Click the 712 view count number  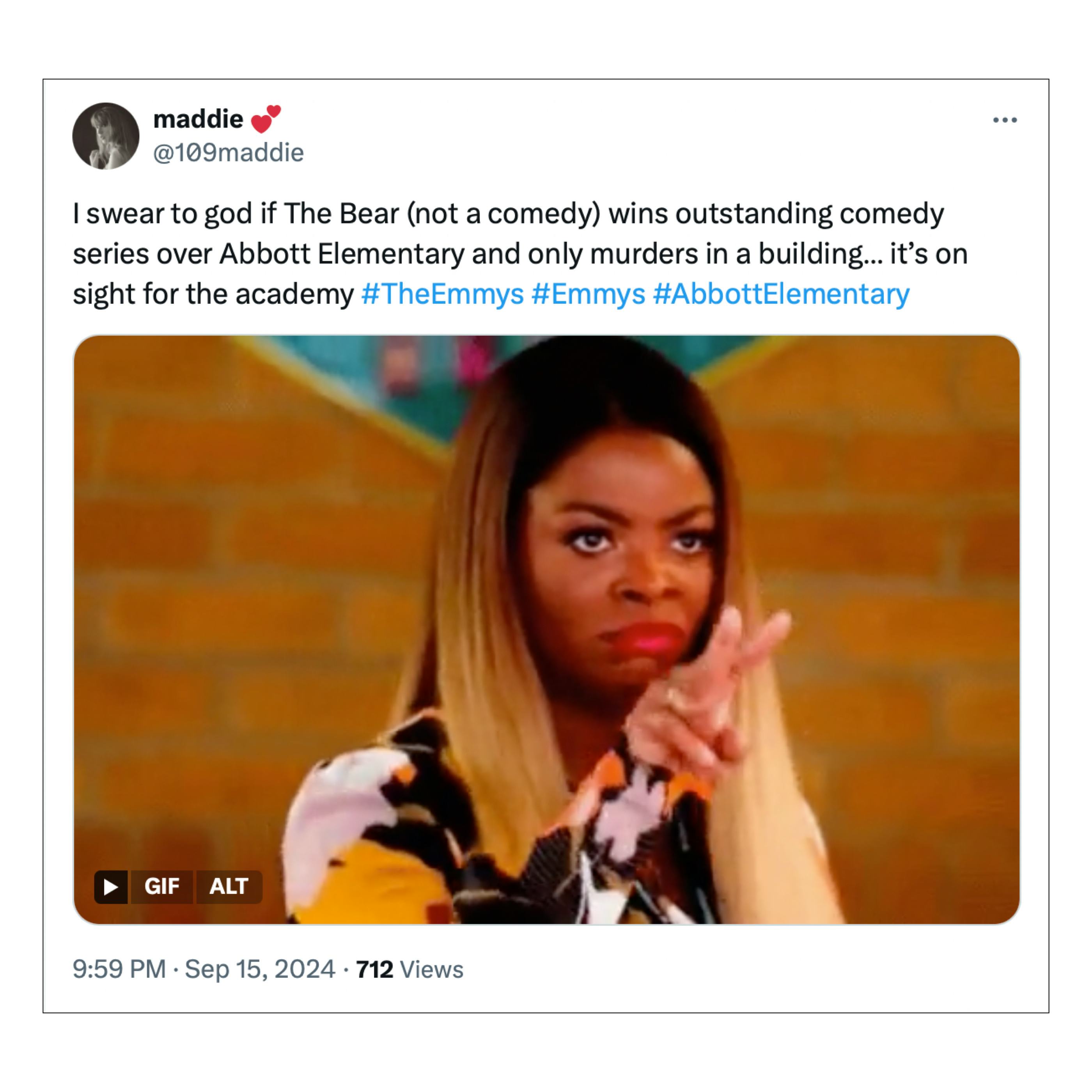tap(374, 970)
